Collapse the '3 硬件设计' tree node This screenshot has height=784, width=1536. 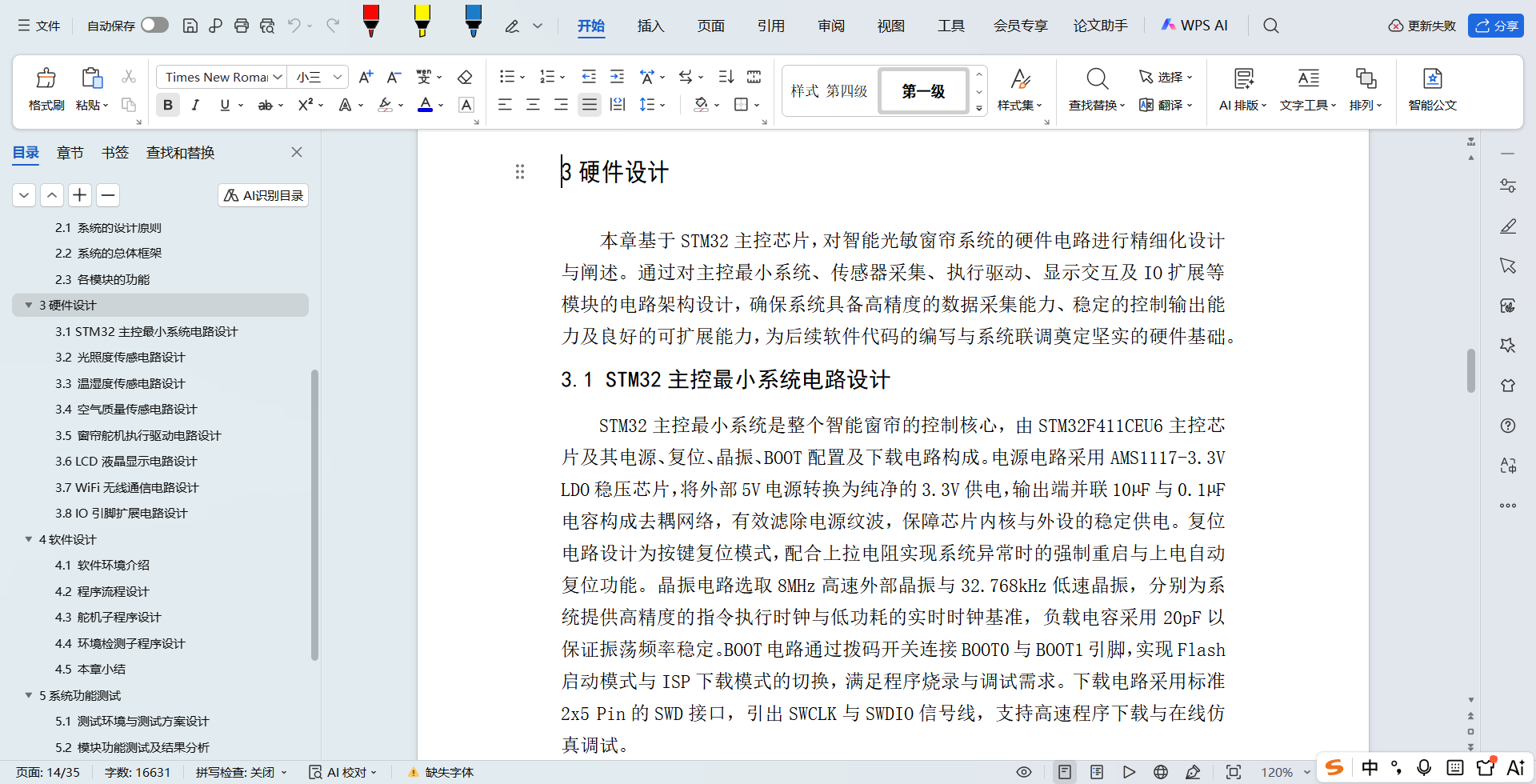click(x=29, y=305)
